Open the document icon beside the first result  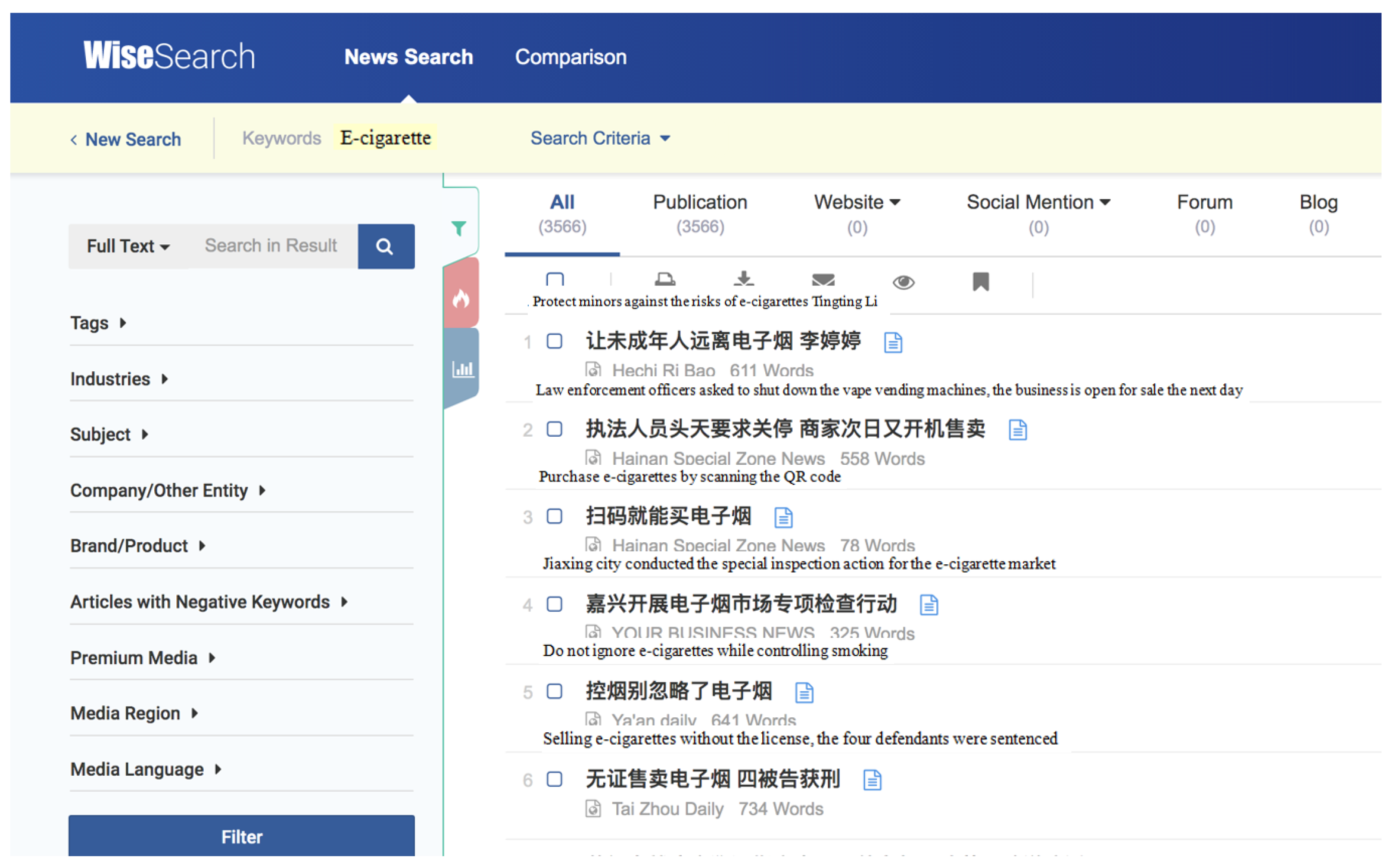point(893,343)
